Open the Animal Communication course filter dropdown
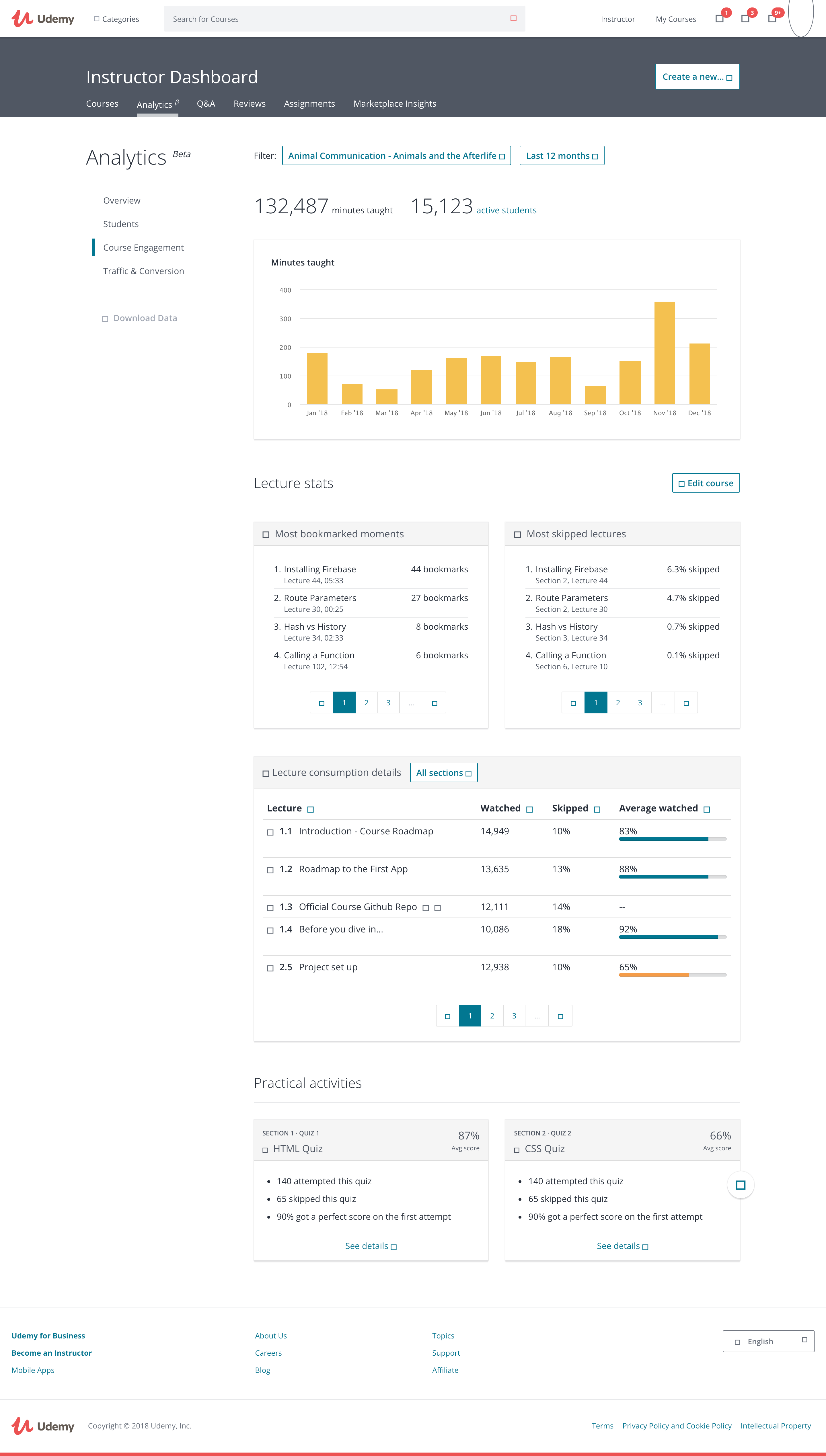The image size is (826, 1456). [397, 155]
